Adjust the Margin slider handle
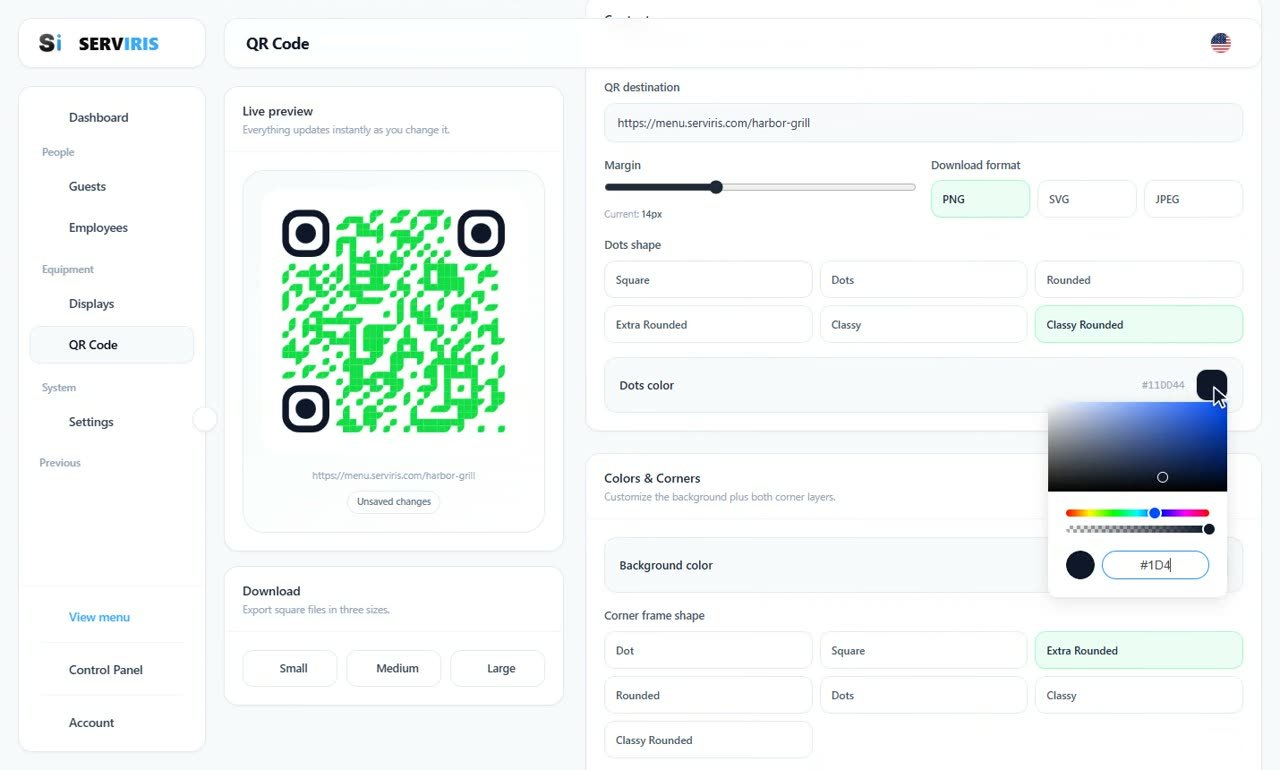This screenshot has height=770, width=1280. click(x=716, y=187)
